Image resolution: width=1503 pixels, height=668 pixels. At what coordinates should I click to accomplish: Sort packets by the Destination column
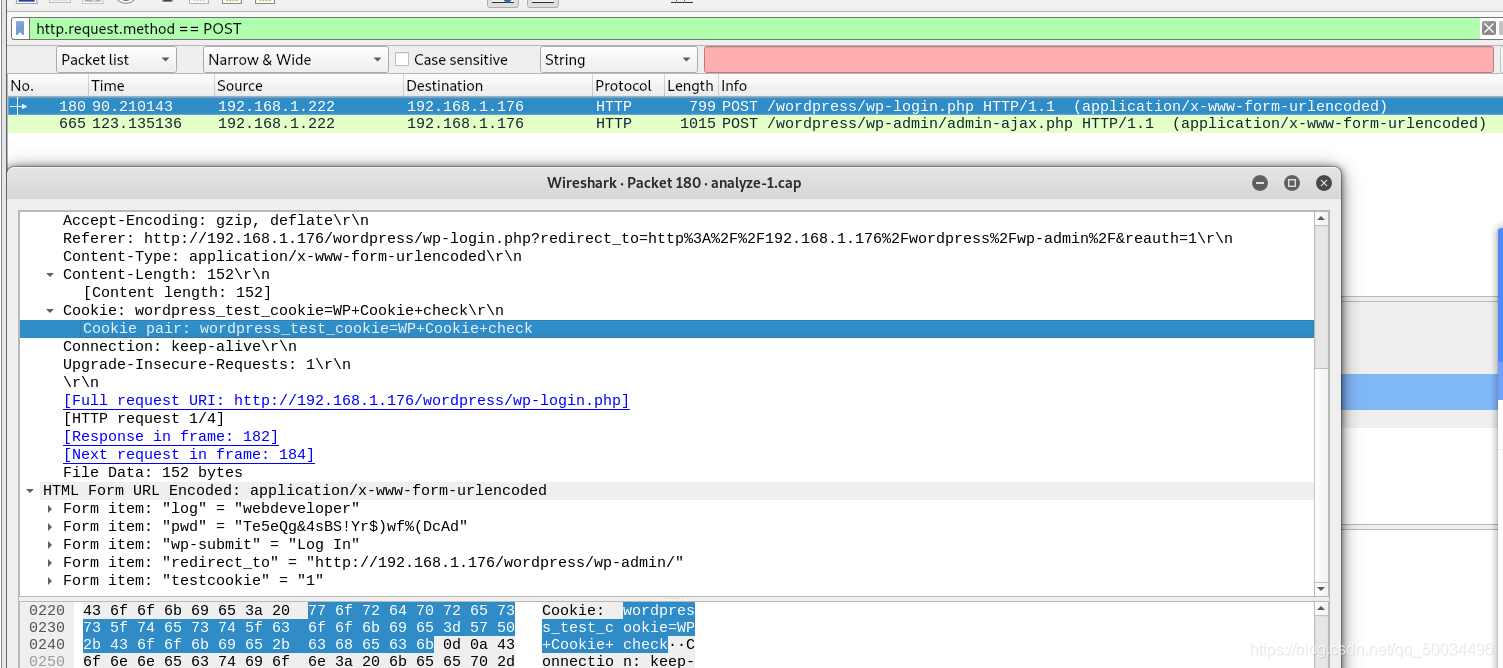click(496, 86)
